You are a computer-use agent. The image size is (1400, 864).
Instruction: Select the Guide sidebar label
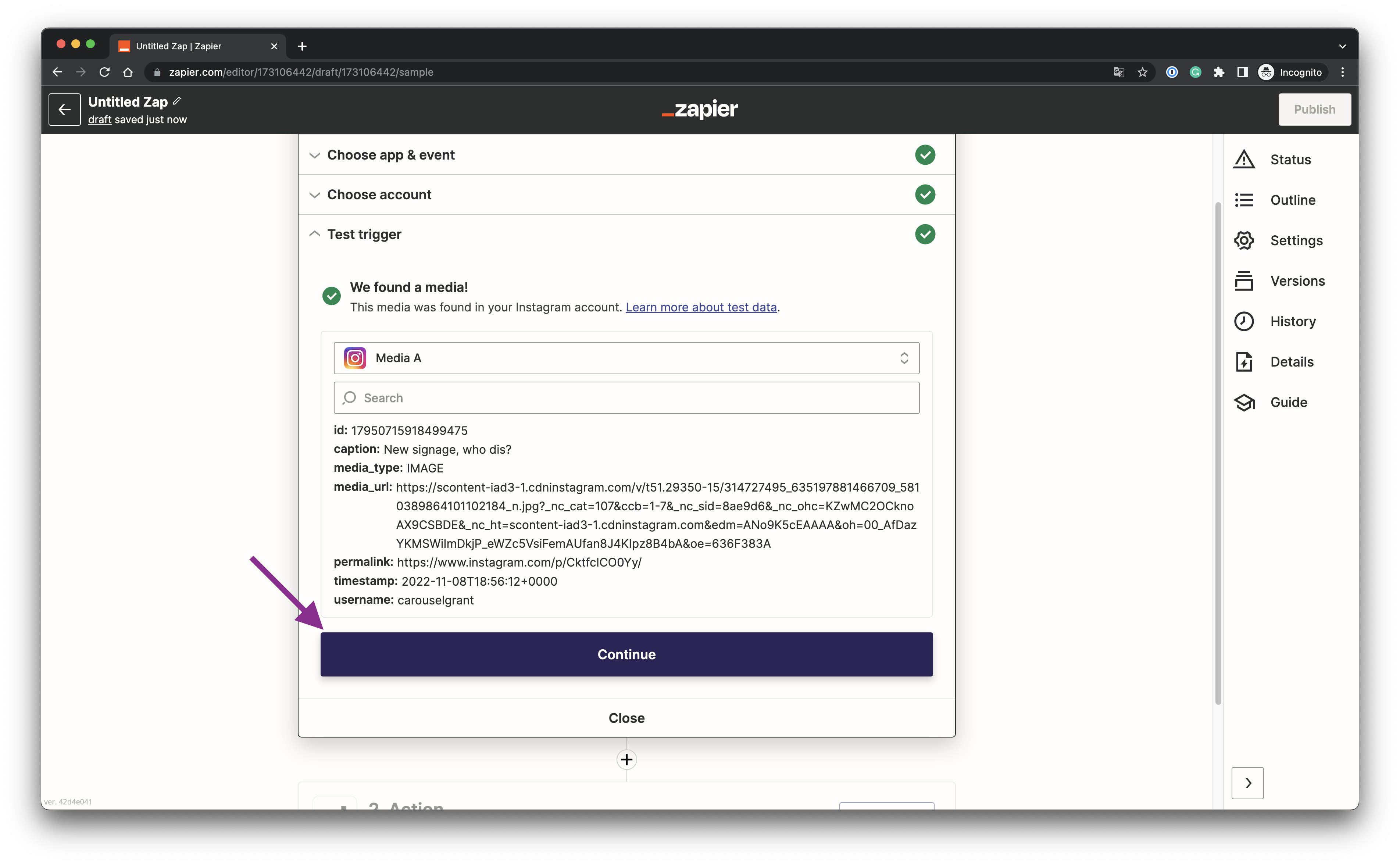tap(1289, 402)
